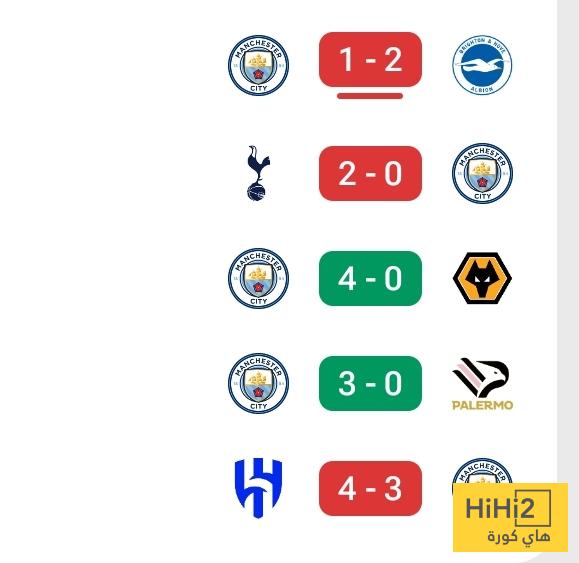This screenshot has width=579, height=563.
Task: Select the Tottenham Hotspur cockerel logo
Action: 258,173
